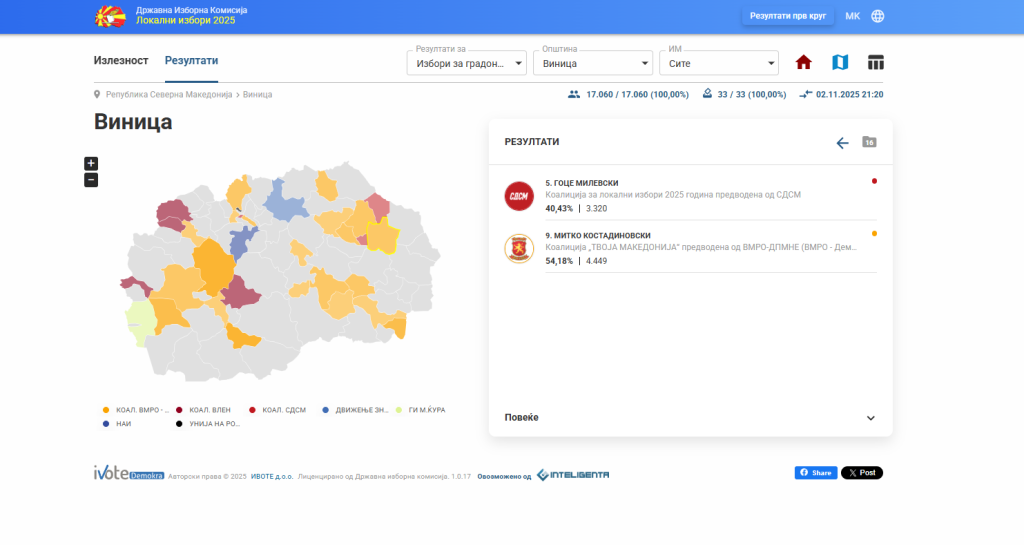Open the Резултати за dropdown
The image size is (1024, 545).
pos(466,63)
